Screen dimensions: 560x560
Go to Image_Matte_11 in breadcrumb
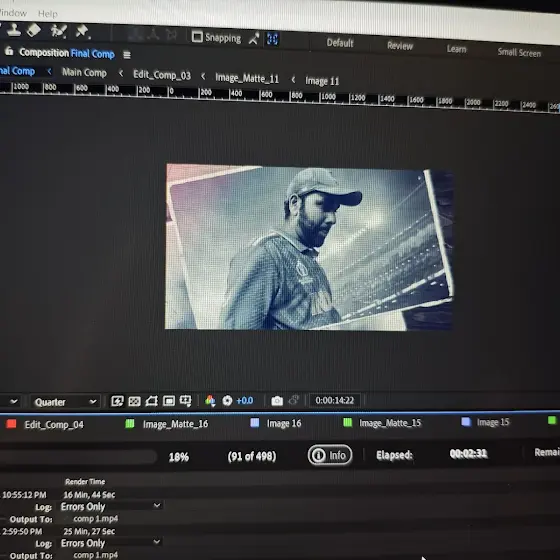247,78
